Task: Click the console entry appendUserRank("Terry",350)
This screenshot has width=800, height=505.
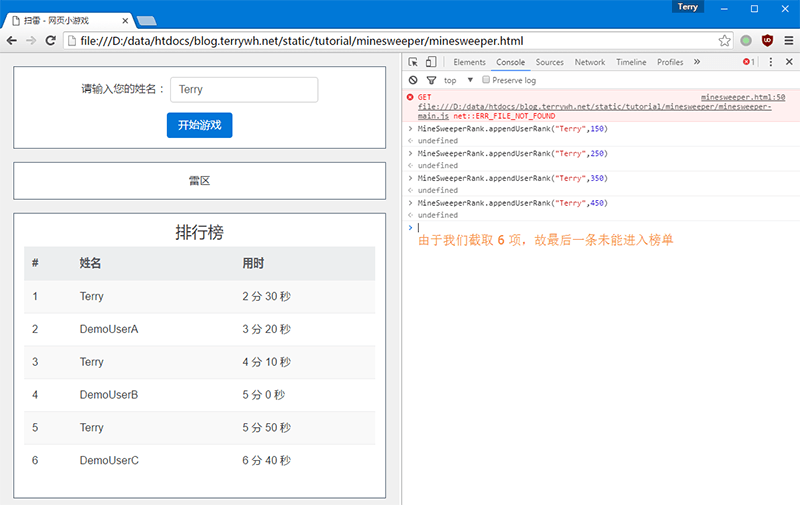Action: (x=513, y=178)
